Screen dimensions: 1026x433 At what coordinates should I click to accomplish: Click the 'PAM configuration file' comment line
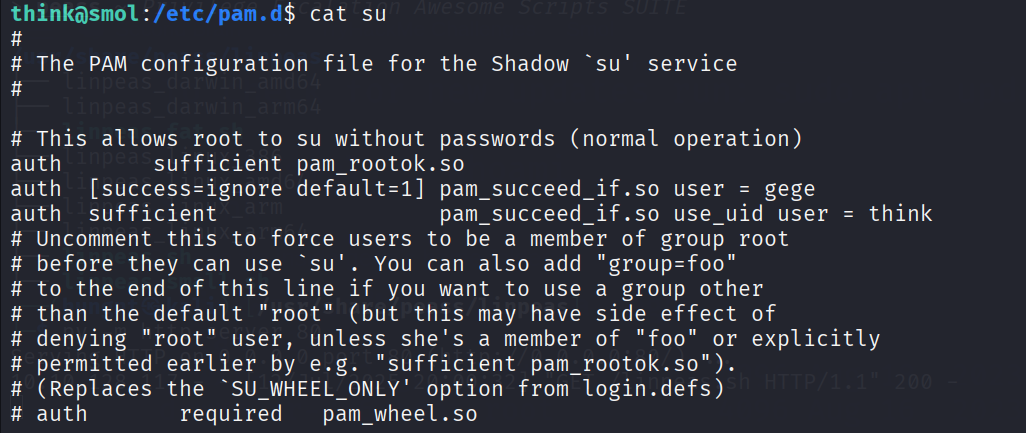point(386,64)
